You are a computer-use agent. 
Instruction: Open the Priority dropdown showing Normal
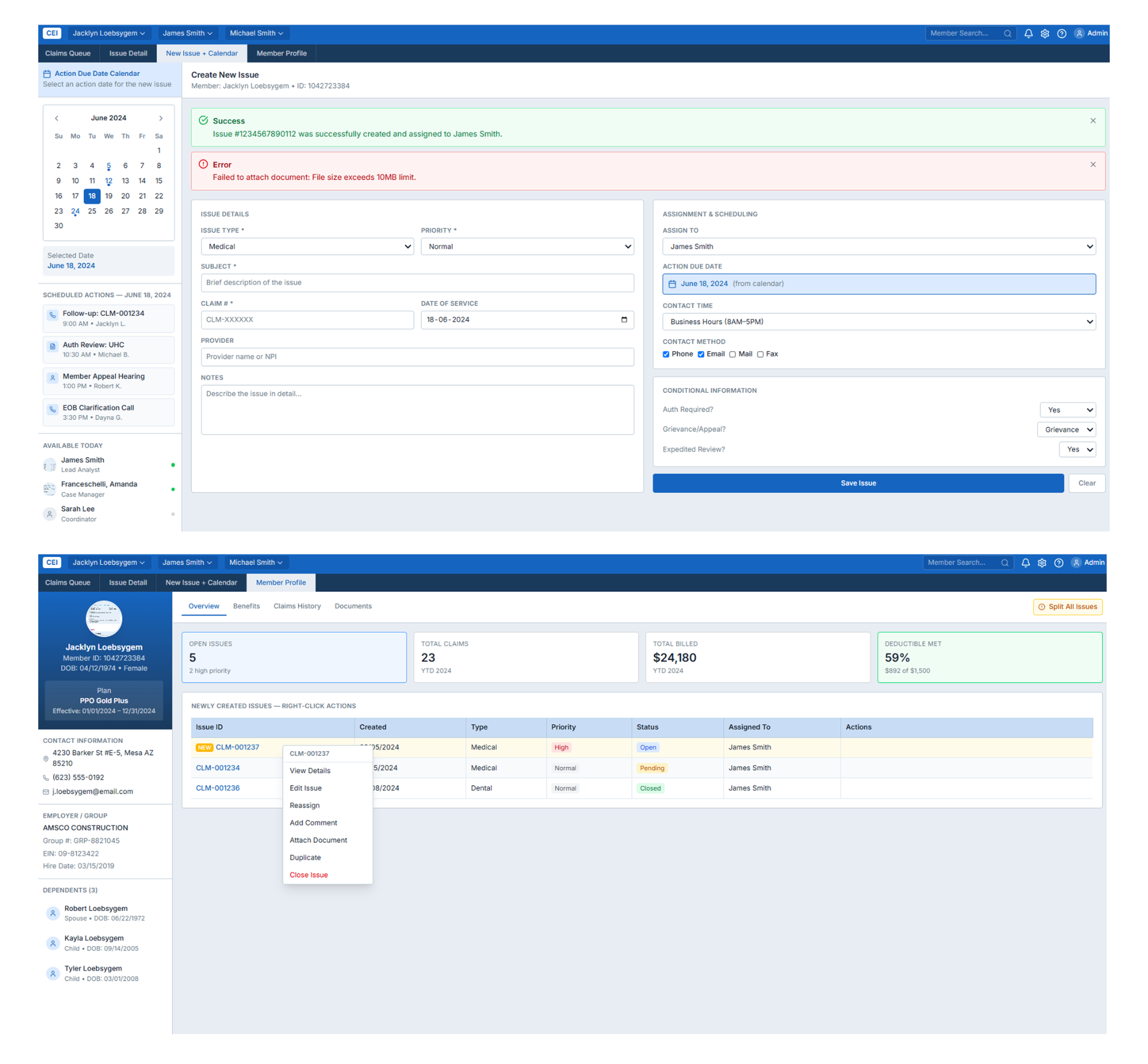(527, 246)
